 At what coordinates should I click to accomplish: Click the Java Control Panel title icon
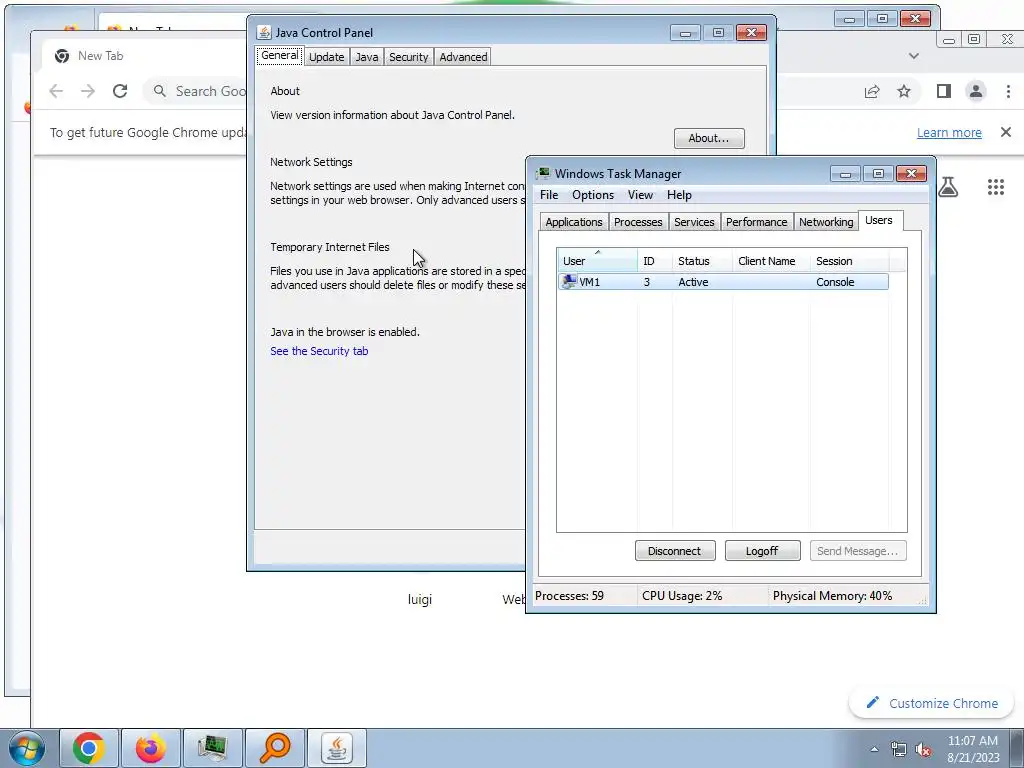pos(264,33)
